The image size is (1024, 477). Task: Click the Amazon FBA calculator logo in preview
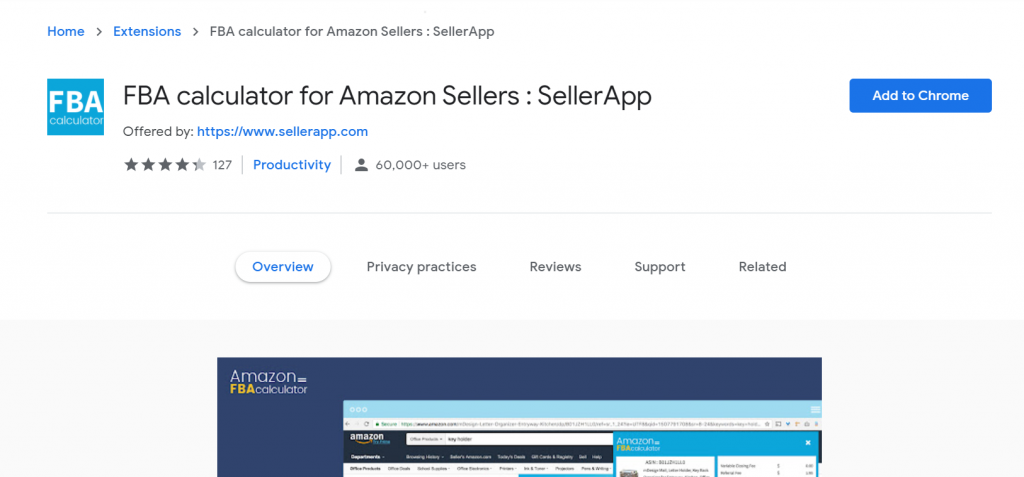coord(268,382)
